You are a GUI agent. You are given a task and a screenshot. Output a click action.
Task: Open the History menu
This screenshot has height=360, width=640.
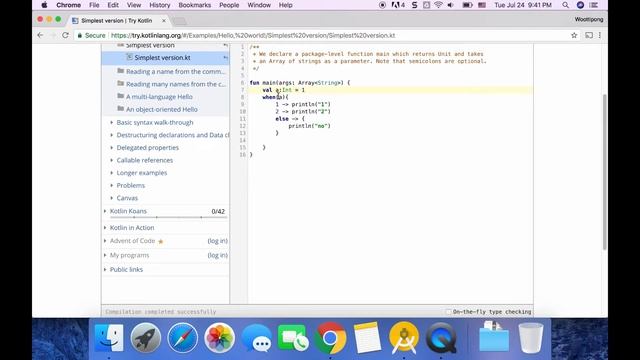pos(159,5)
